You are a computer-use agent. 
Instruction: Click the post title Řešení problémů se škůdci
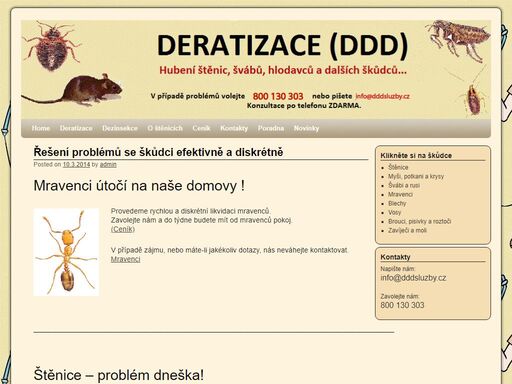[158, 152]
